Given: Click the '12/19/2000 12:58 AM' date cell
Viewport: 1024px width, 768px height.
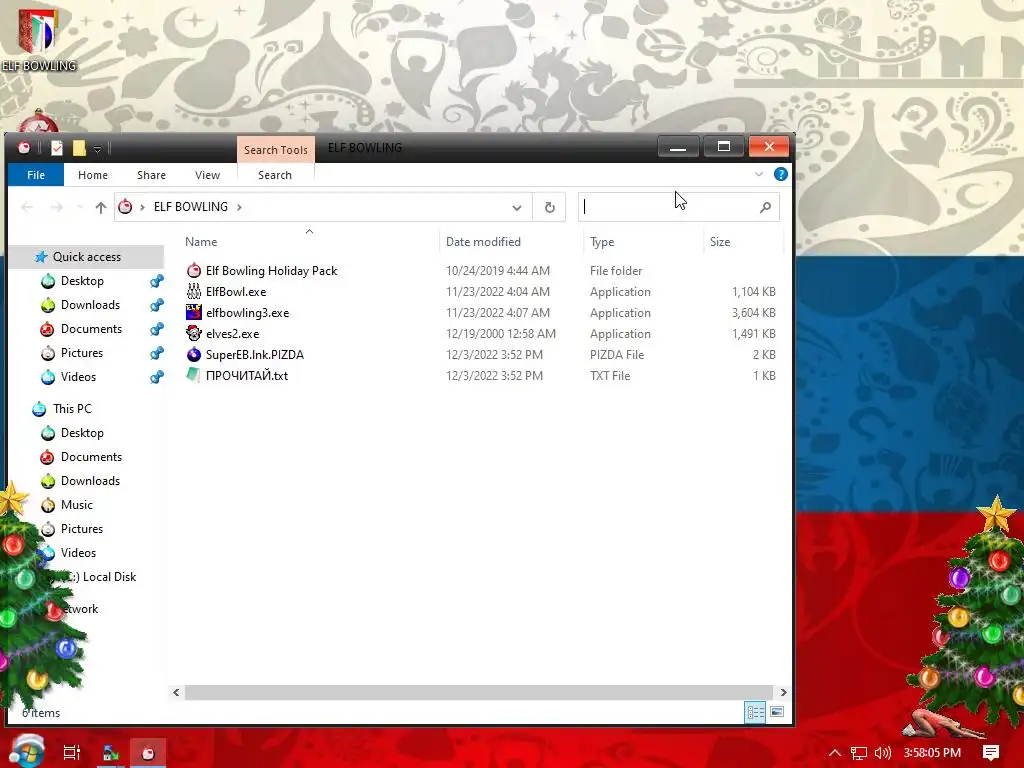Looking at the screenshot, I should [x=501, y=334].
